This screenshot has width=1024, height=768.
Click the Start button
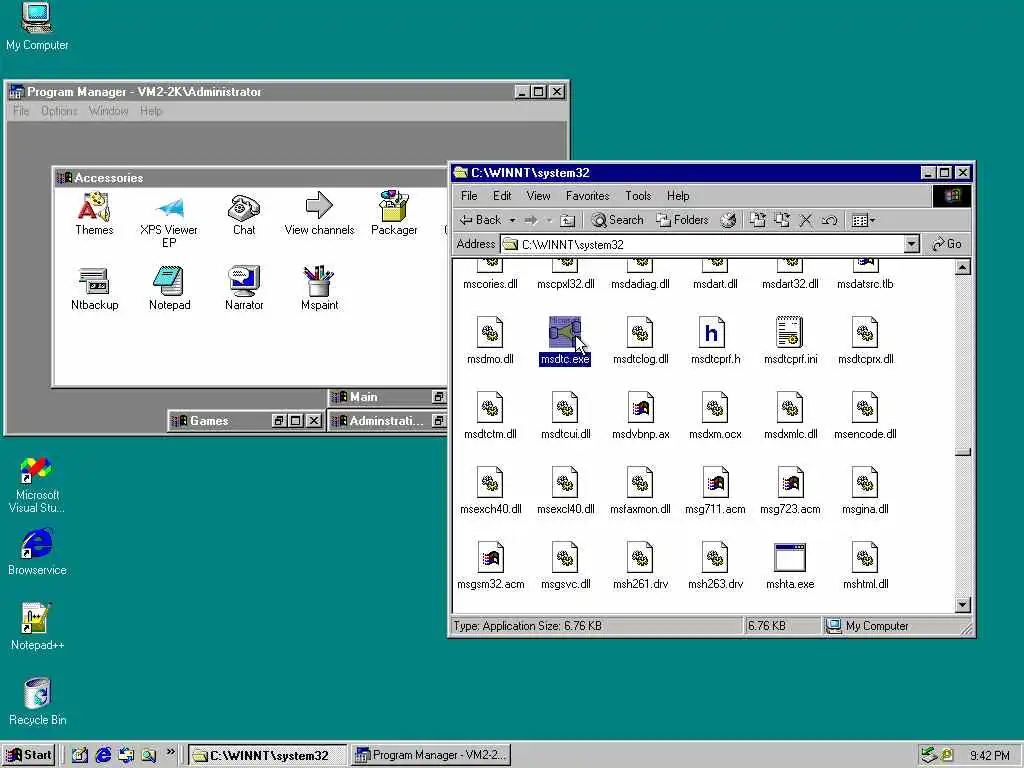tap(29, 755)
